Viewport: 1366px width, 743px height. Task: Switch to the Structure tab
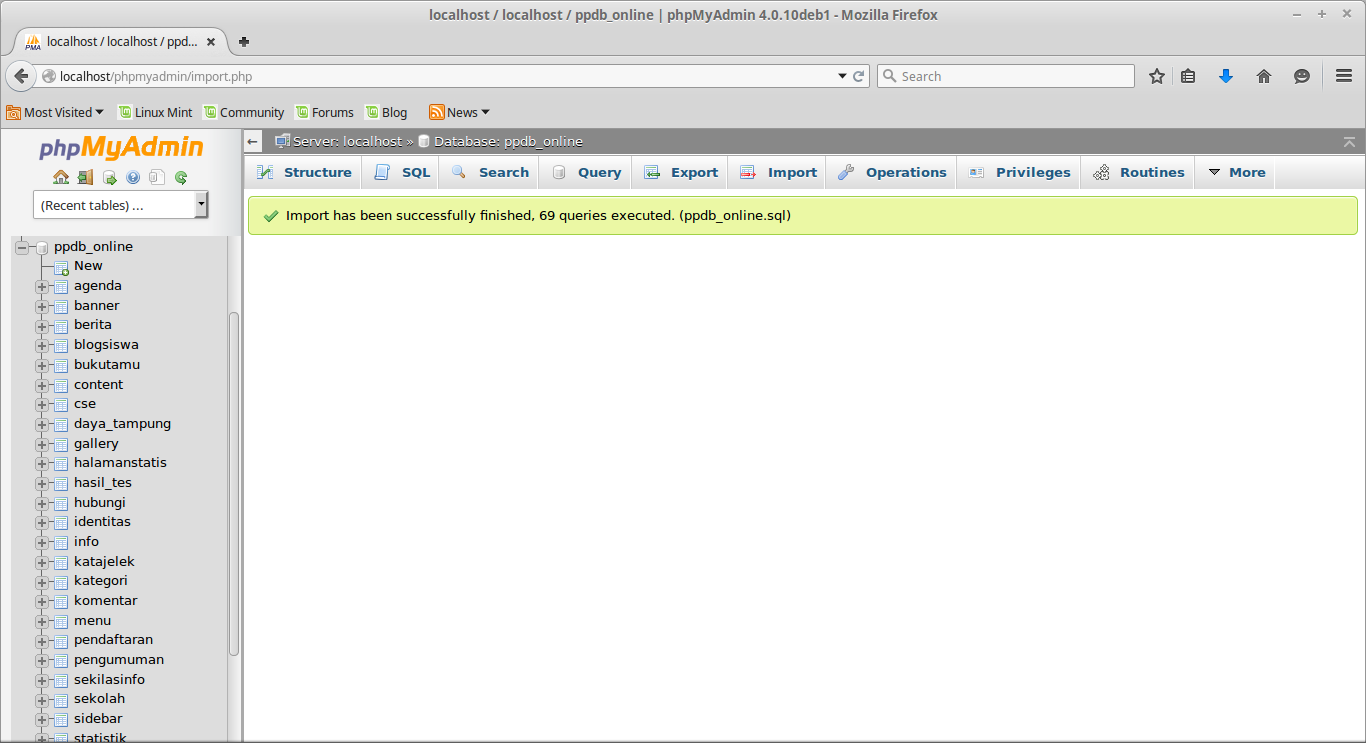click(304, 172)
